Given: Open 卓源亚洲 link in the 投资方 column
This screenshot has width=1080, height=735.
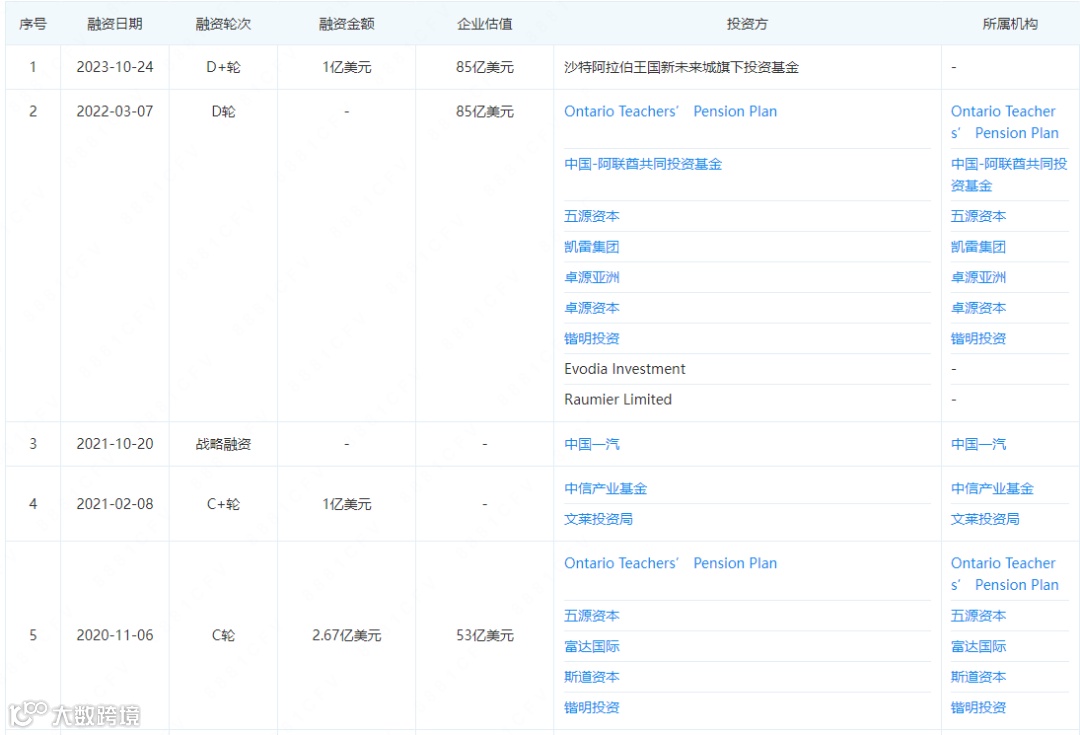Looking at the screenshot, I should [592, 277].
